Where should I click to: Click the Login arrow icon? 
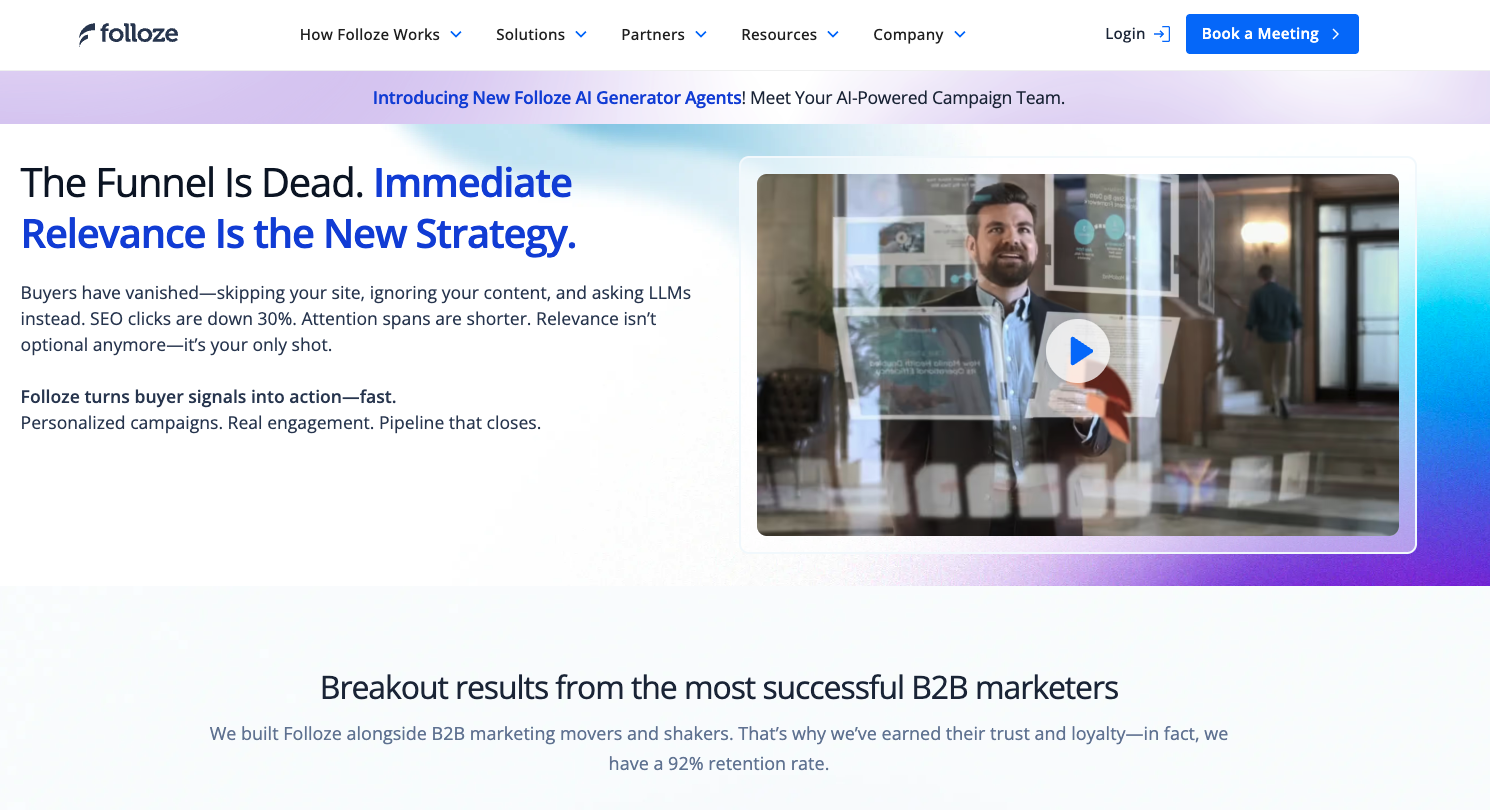pyautogui.click(x=1161, y=34)
